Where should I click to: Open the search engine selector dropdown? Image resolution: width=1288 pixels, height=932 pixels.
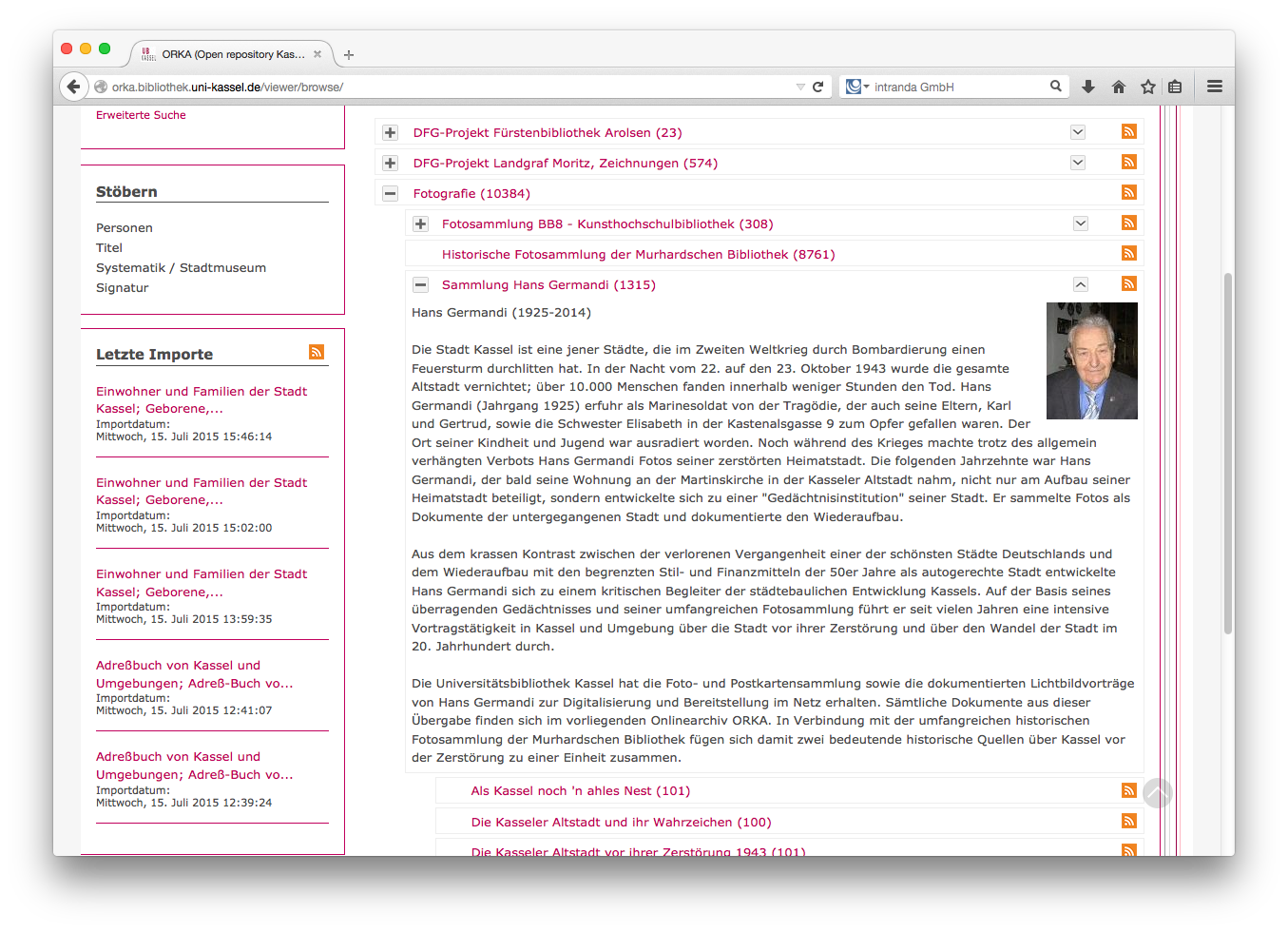coord(857,87)
